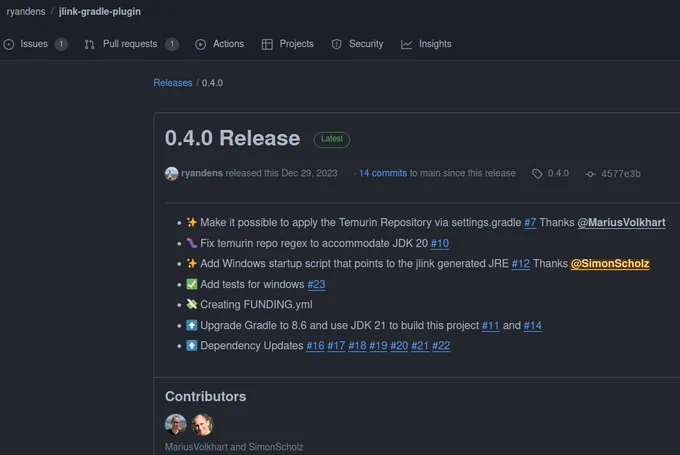
Task: Click the tag icon beside 0.4.0
Action: 537,174
